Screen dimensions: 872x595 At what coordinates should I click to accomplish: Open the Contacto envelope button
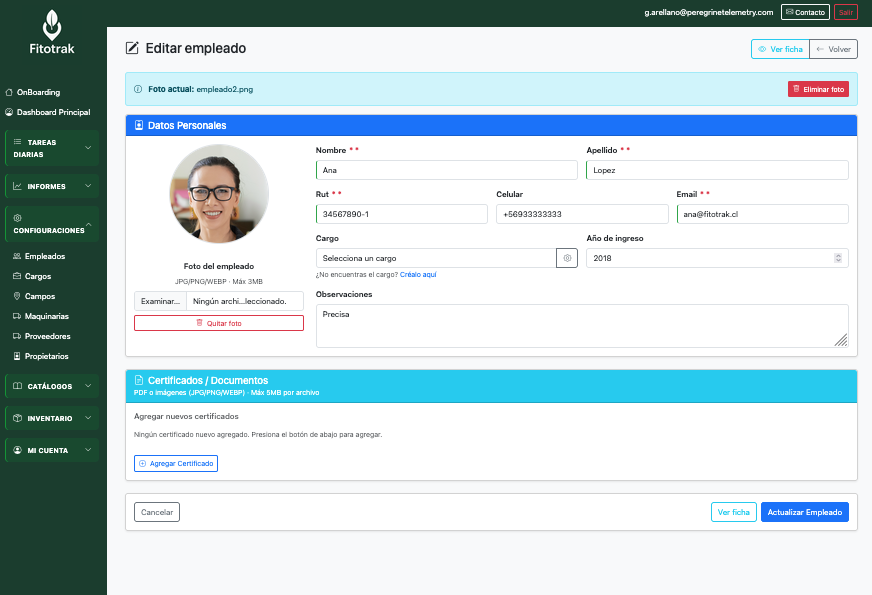pos(804,12)
